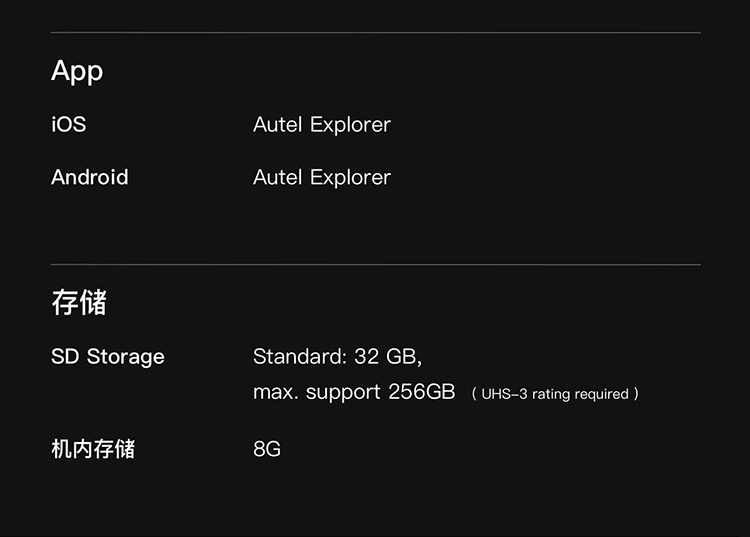Click the max. support text
The width and height of the screenshot is (750, 537).
click(317, 392)
